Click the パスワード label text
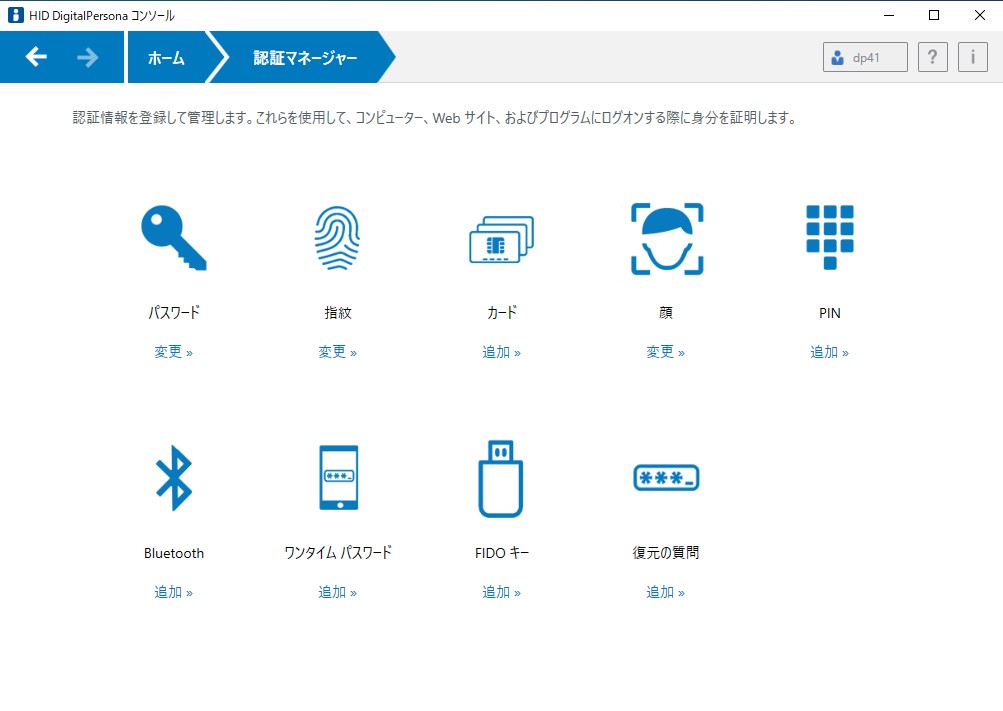The height and width of the screenshot is (711, 1003). (x=174, y=313)
